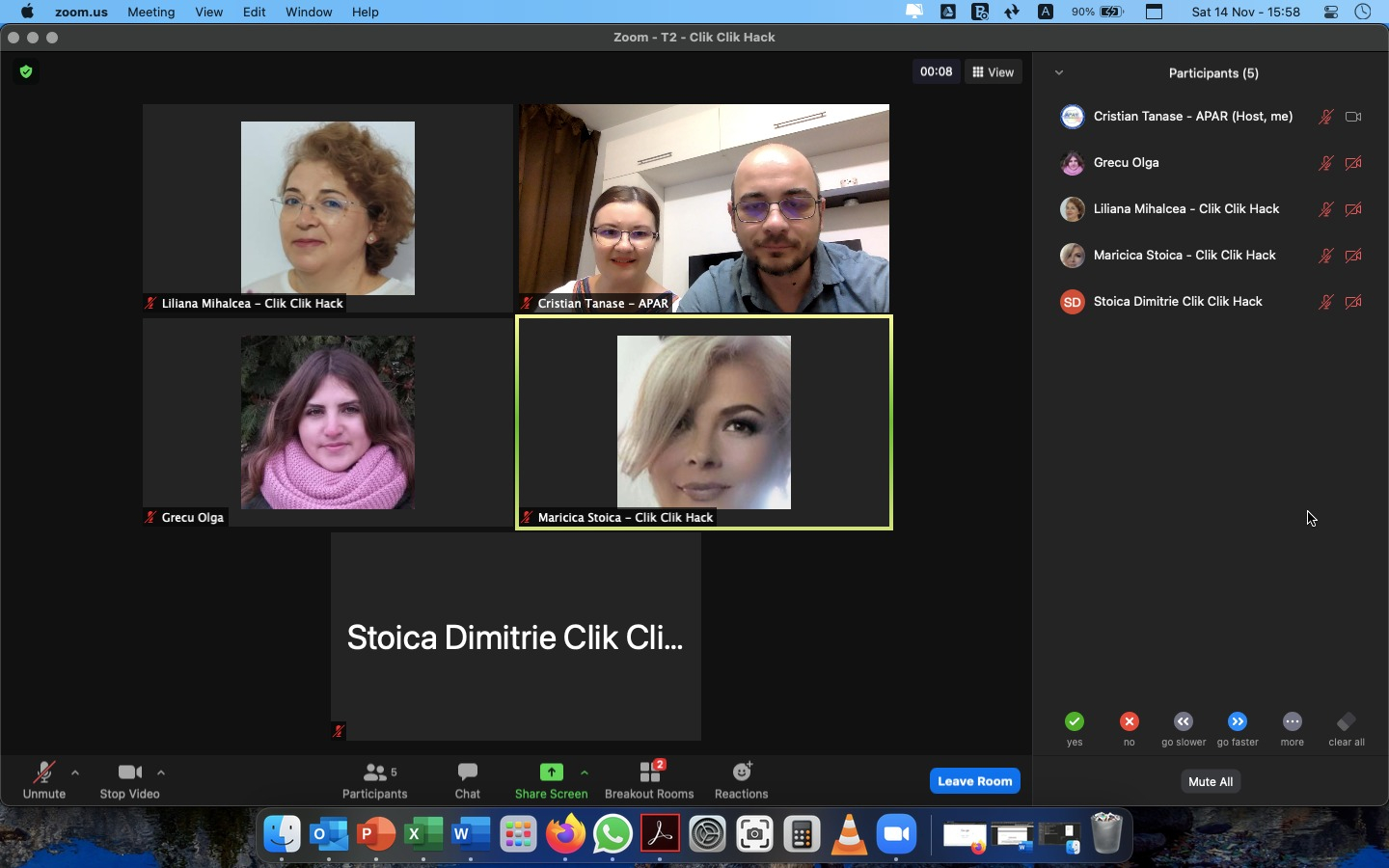
Task: Expand audio options arrow next to Unmute
Action: pos(75,773)
